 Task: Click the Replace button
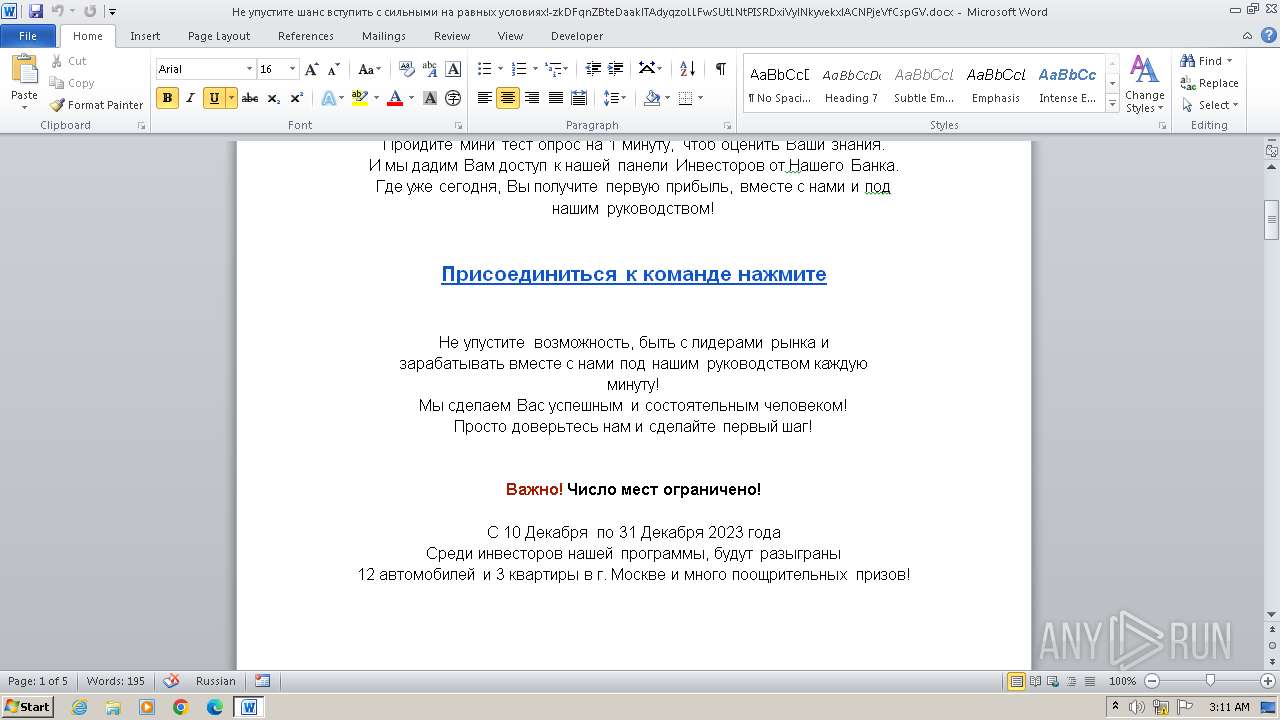click(x=1209, y=83)
